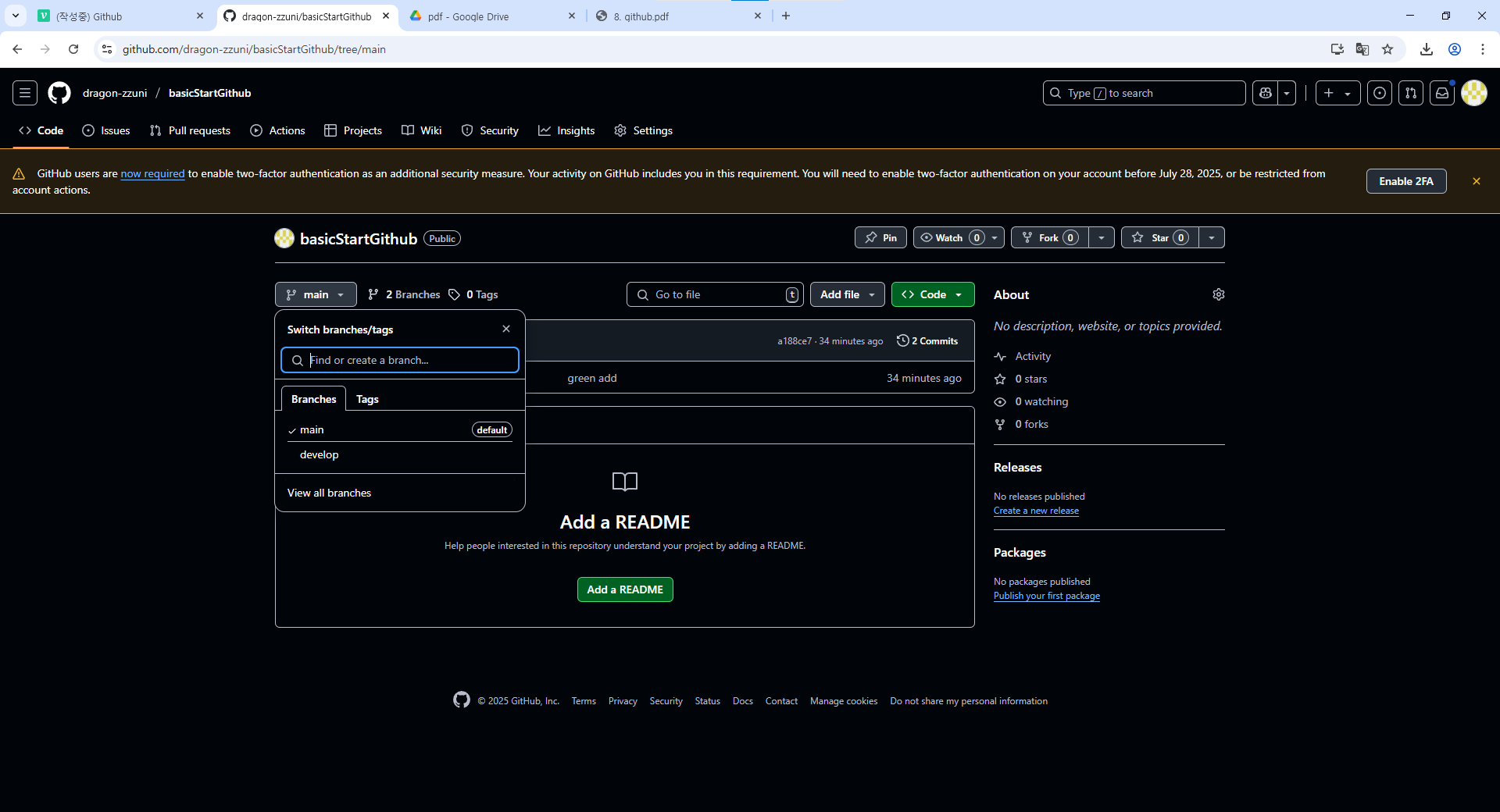Bookmark this page with the star icon
The width and height of the screenshot is (1500, 812).
[1387, 49]
